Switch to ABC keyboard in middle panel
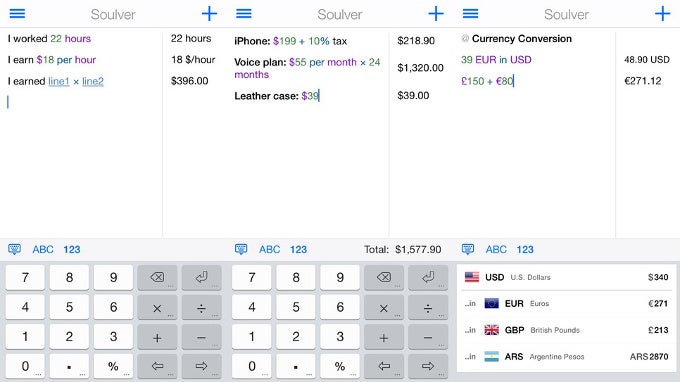Image resolution: width=680 pixels, height=382 pixels. 270,249
